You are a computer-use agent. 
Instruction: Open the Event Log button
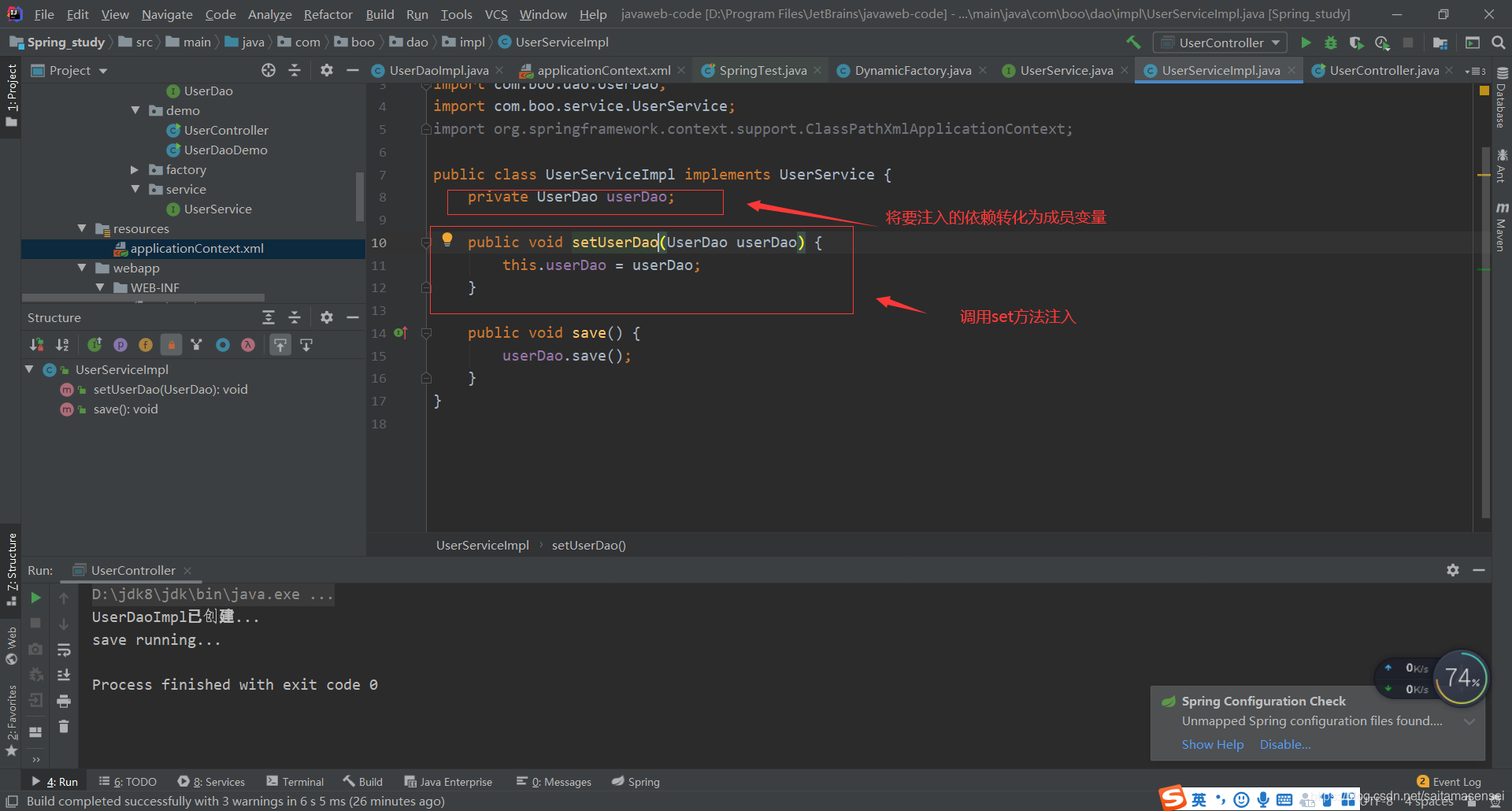pos(1449,782)
